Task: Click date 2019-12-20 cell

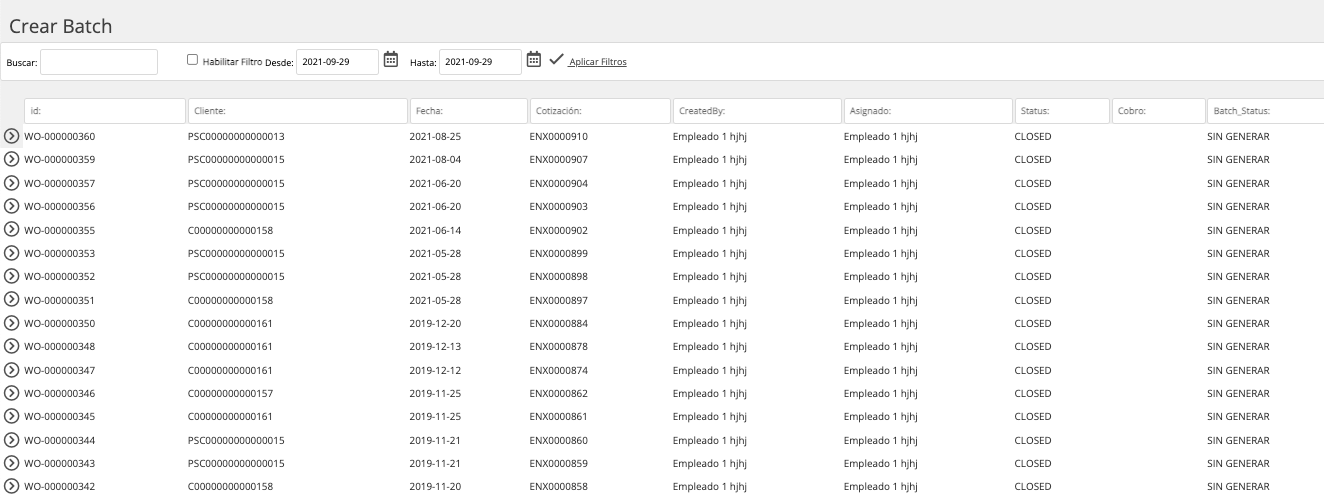Action: pyautogui.click(x=435, y=323)
